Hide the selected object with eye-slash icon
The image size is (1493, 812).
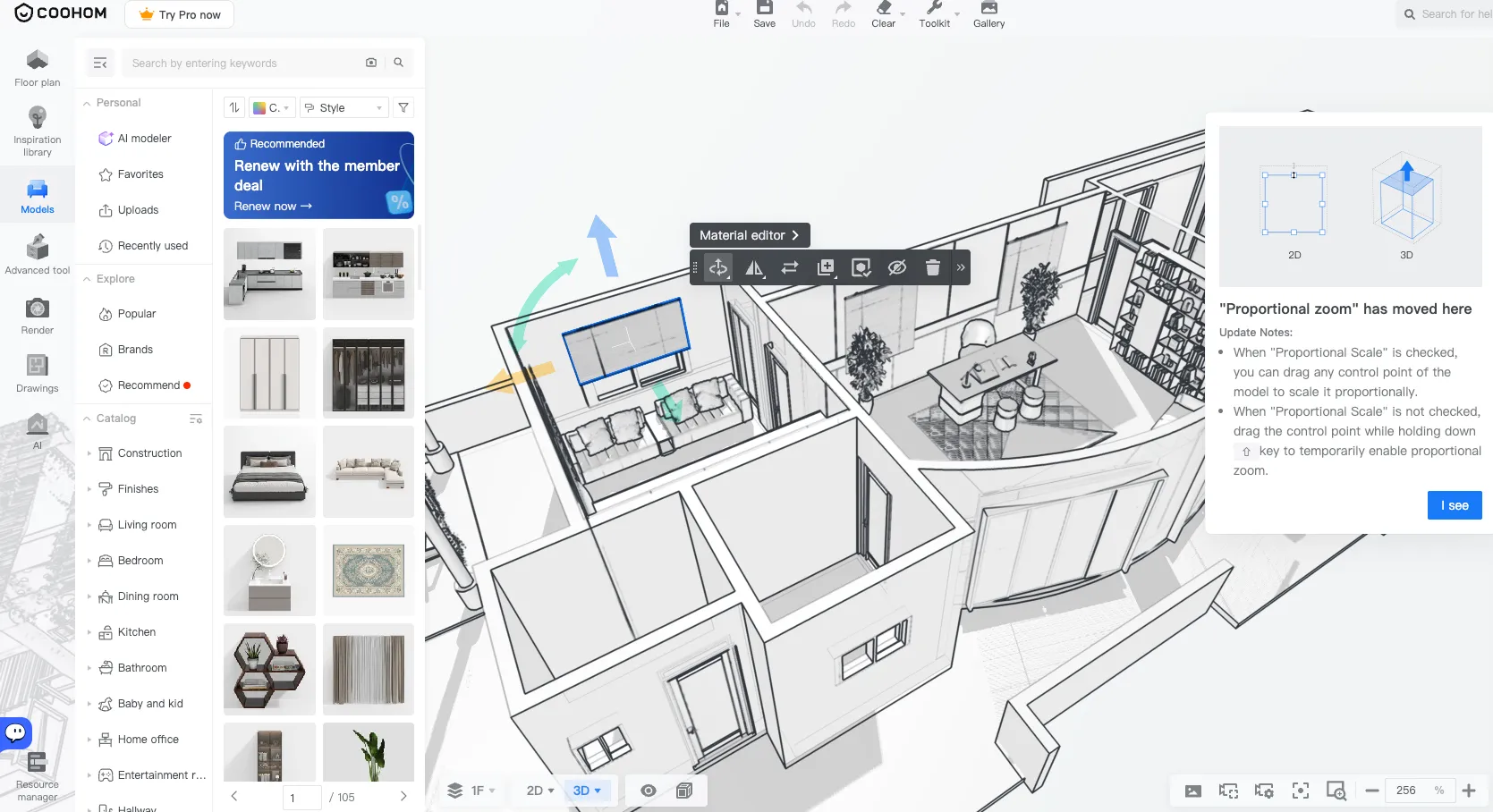click(x=897, y=267)
